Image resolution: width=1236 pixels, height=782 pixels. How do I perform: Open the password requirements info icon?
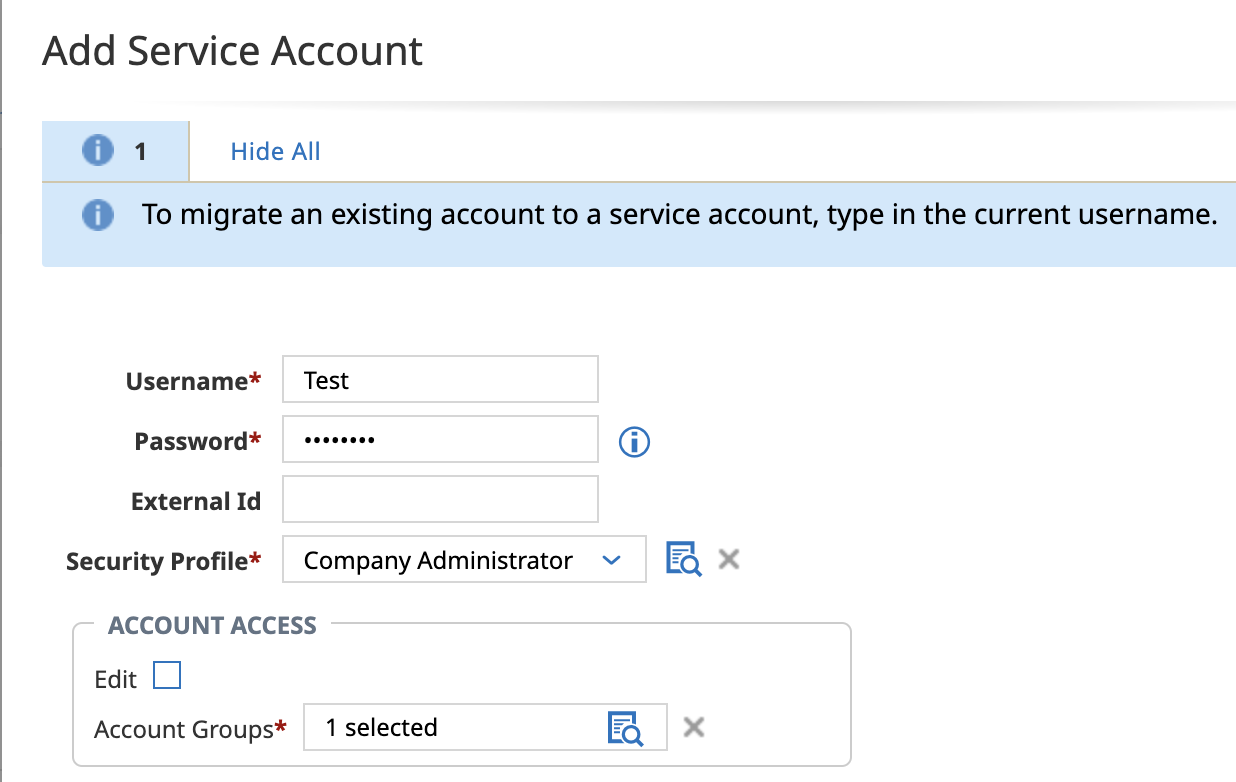(x=634, y=442)
